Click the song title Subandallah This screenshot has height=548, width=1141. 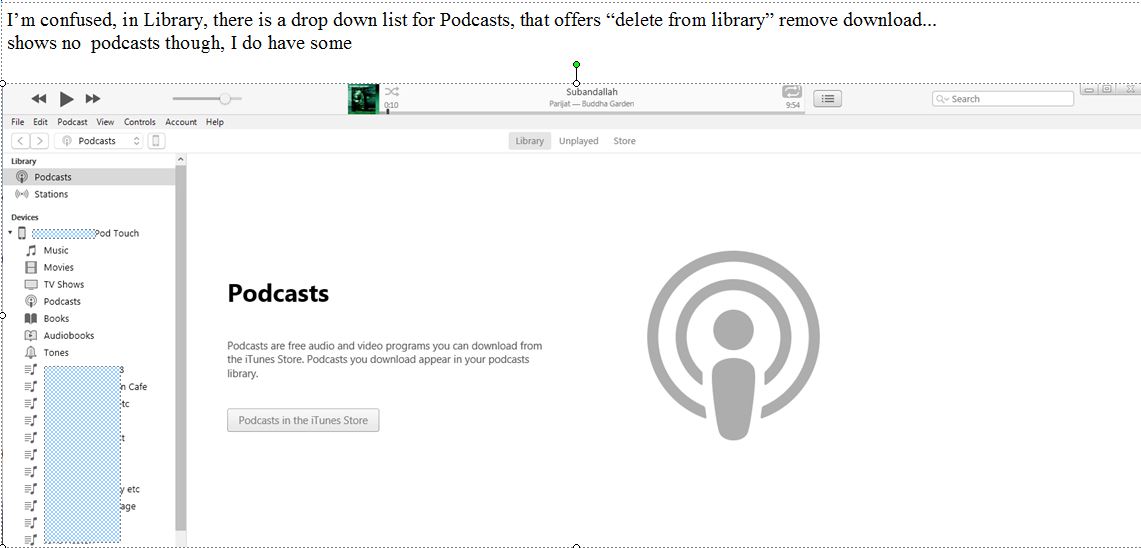(592, 92)
